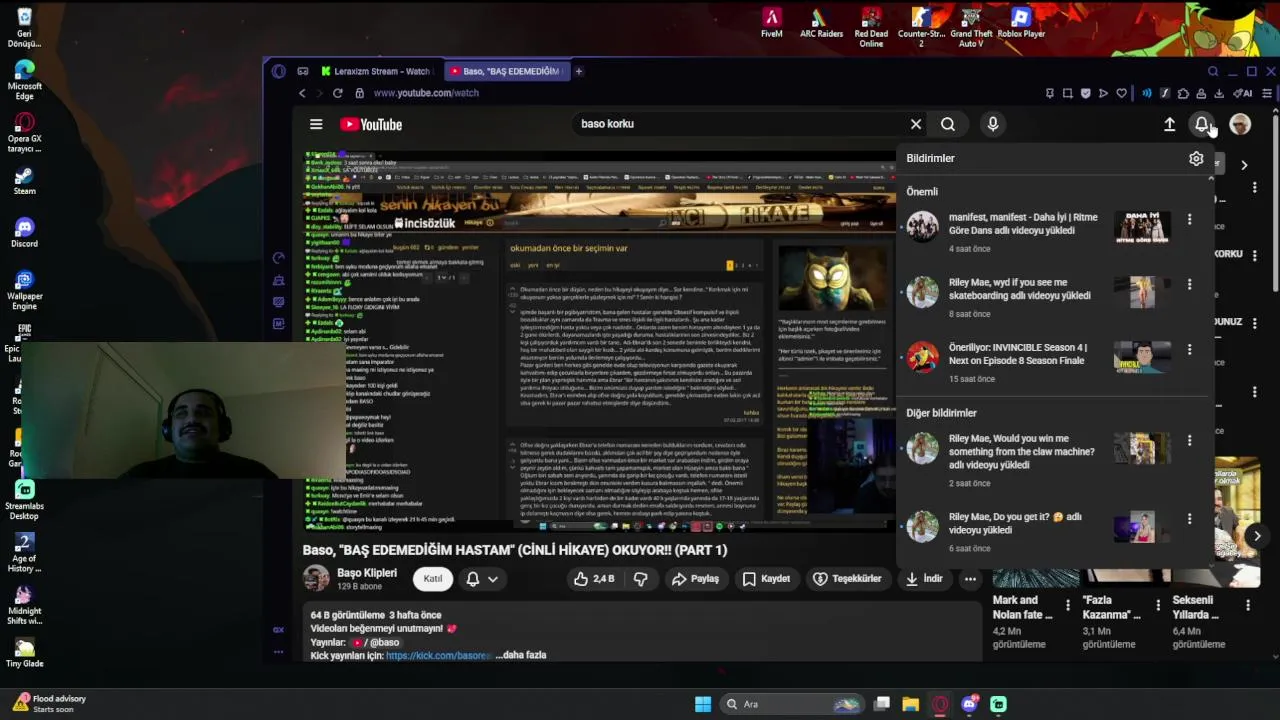
Task: Open the manifest 'Daha İyi' notification
Action: pos(1040,231)
